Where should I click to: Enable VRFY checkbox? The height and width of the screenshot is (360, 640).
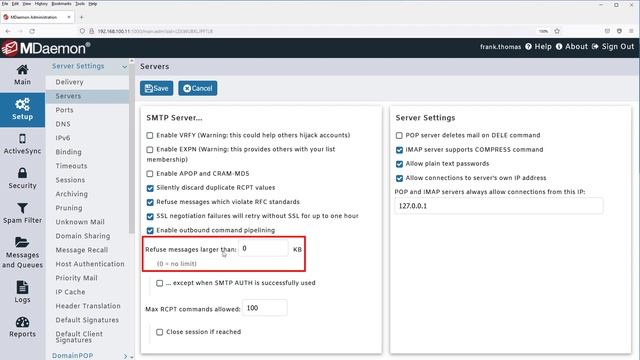click(150, 136)
